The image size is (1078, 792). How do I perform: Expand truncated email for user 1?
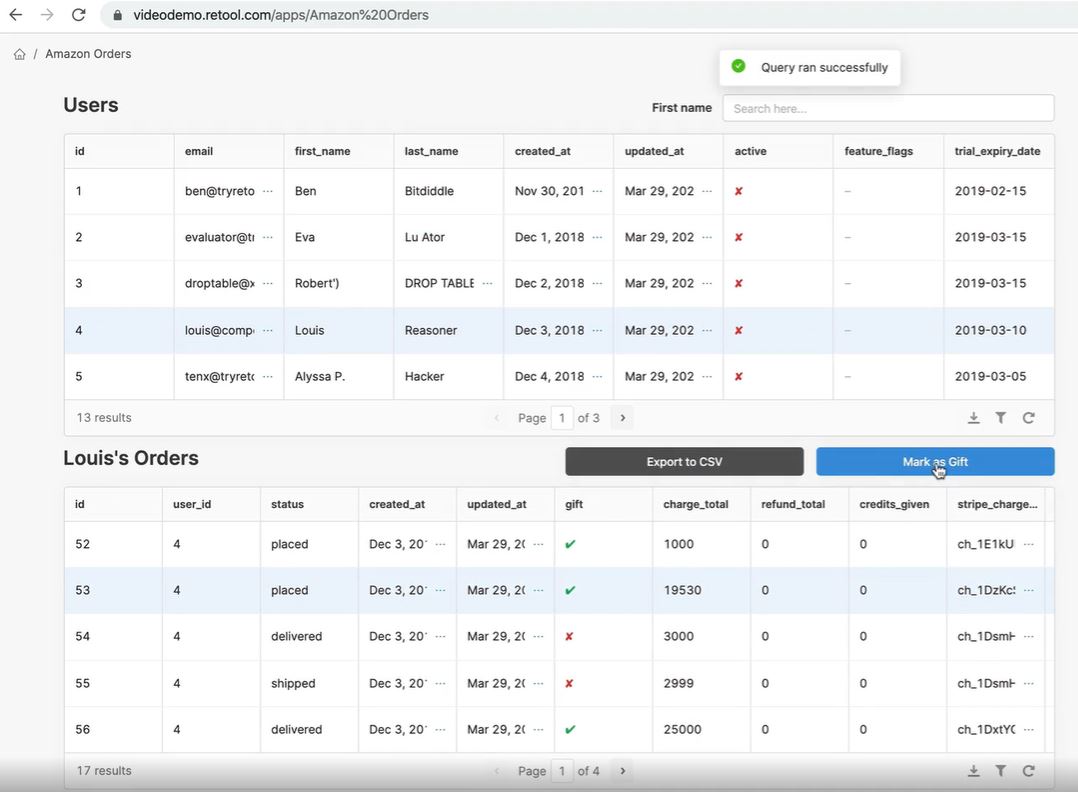pos(267,191)
